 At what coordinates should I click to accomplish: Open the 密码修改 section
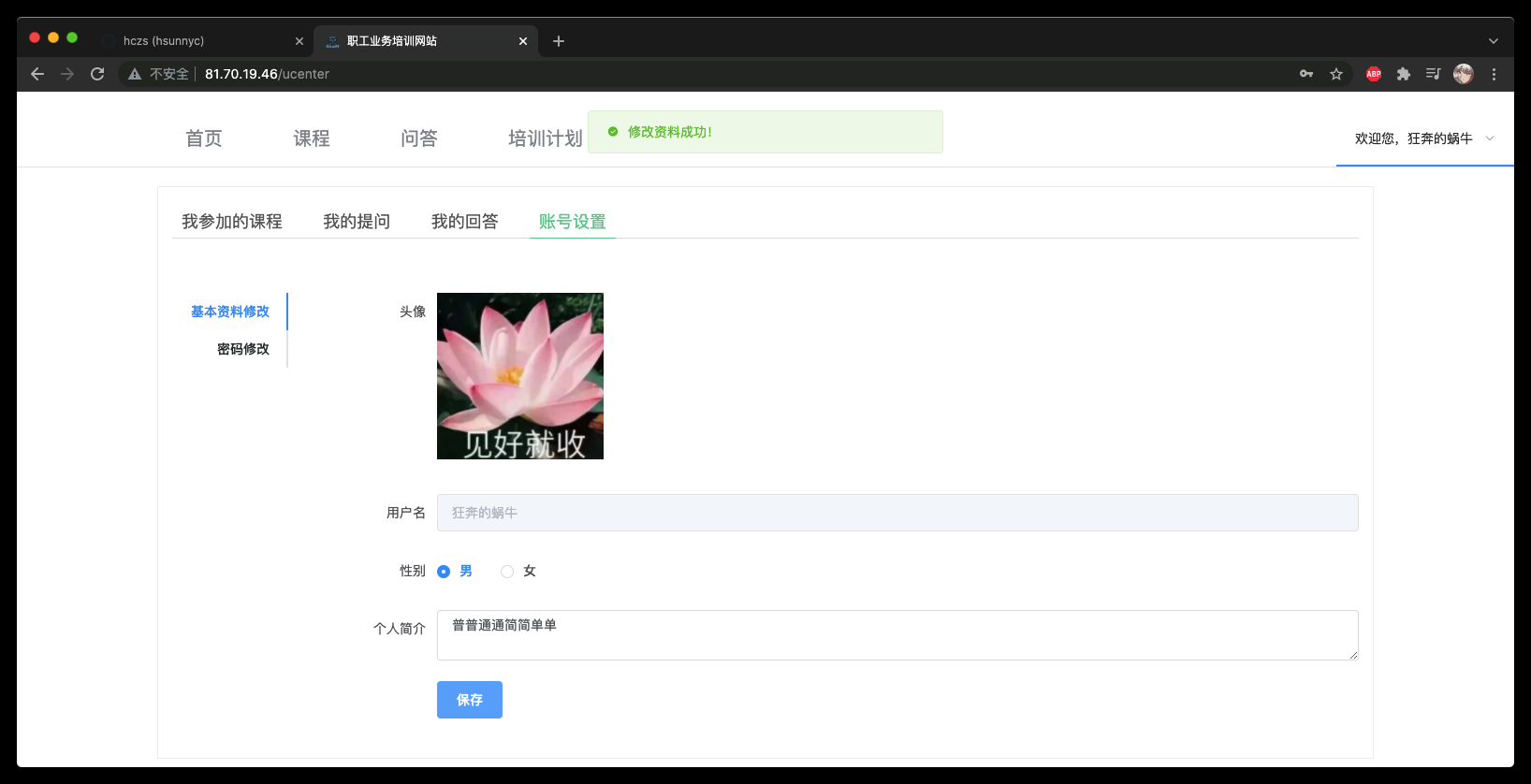coord(243,349)
